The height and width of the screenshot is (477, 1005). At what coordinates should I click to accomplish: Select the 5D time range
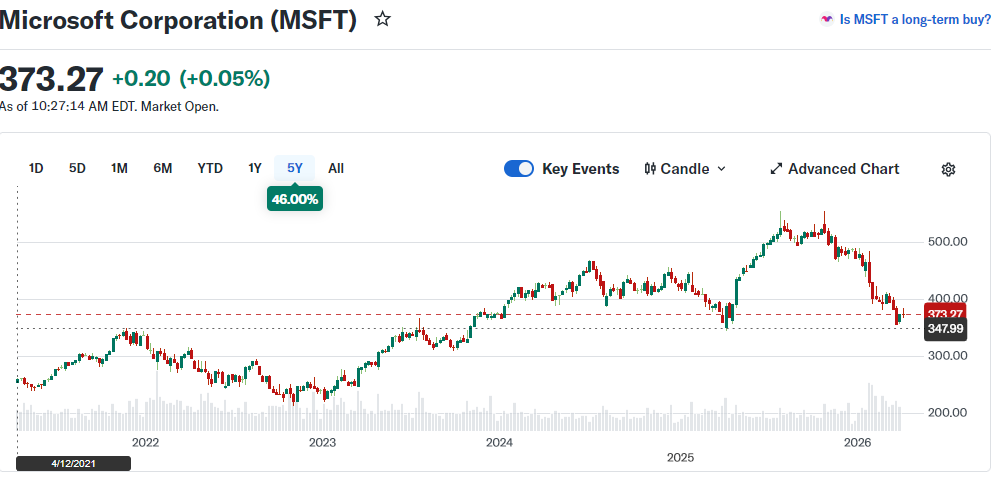pyautogui.click(x=77, y=168)
